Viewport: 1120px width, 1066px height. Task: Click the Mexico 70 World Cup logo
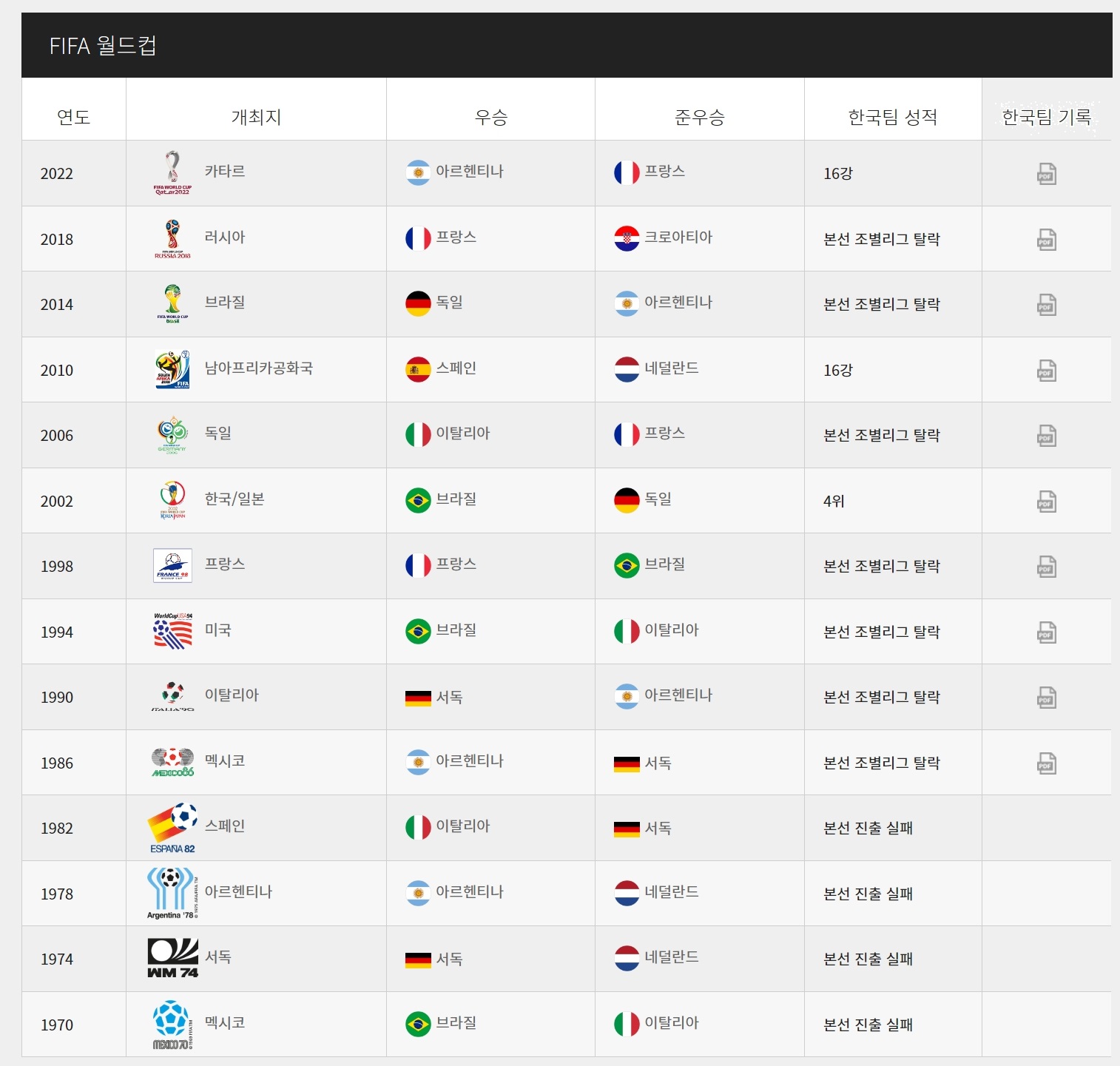click(172, 1025)
